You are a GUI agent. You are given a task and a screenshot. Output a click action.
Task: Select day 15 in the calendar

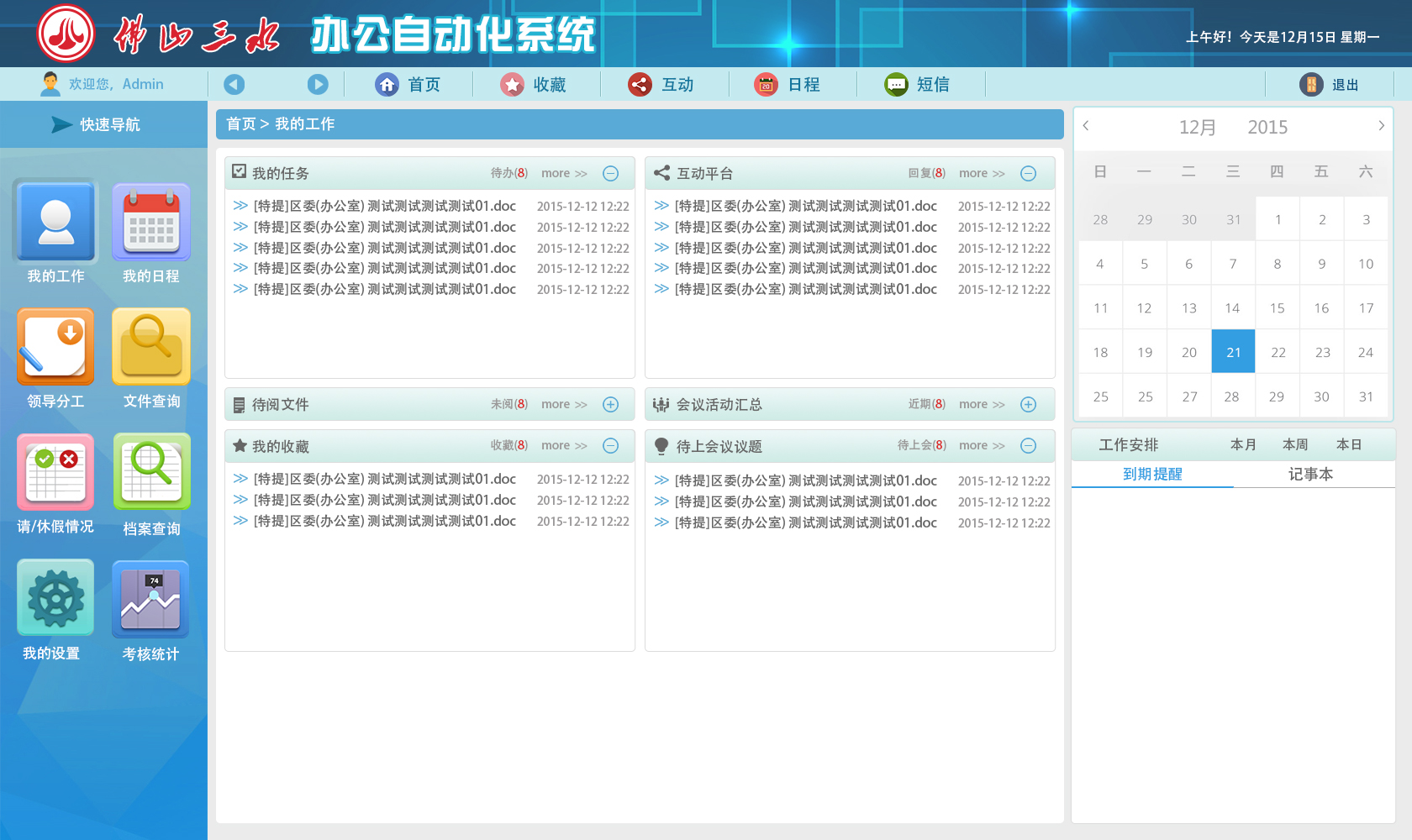click(1277, 308)
